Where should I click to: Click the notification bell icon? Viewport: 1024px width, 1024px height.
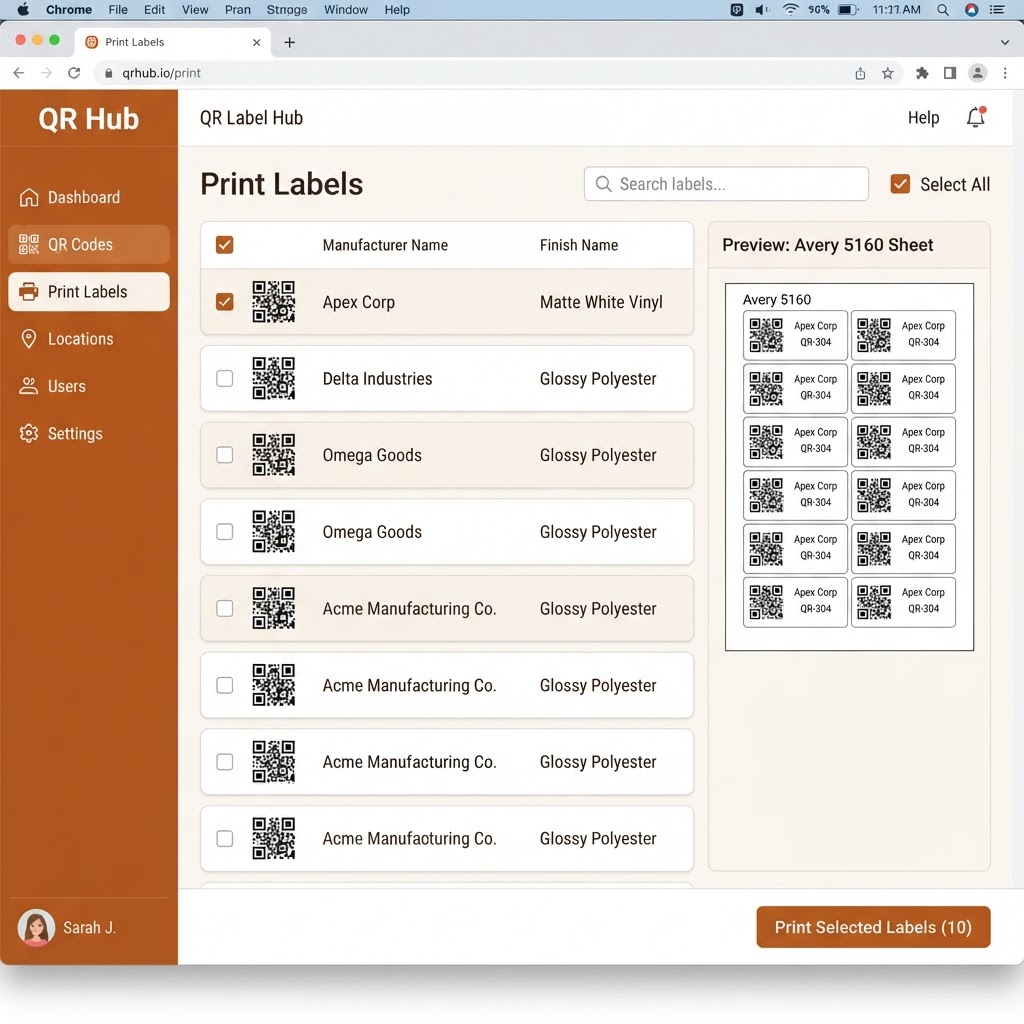[976, 118]
